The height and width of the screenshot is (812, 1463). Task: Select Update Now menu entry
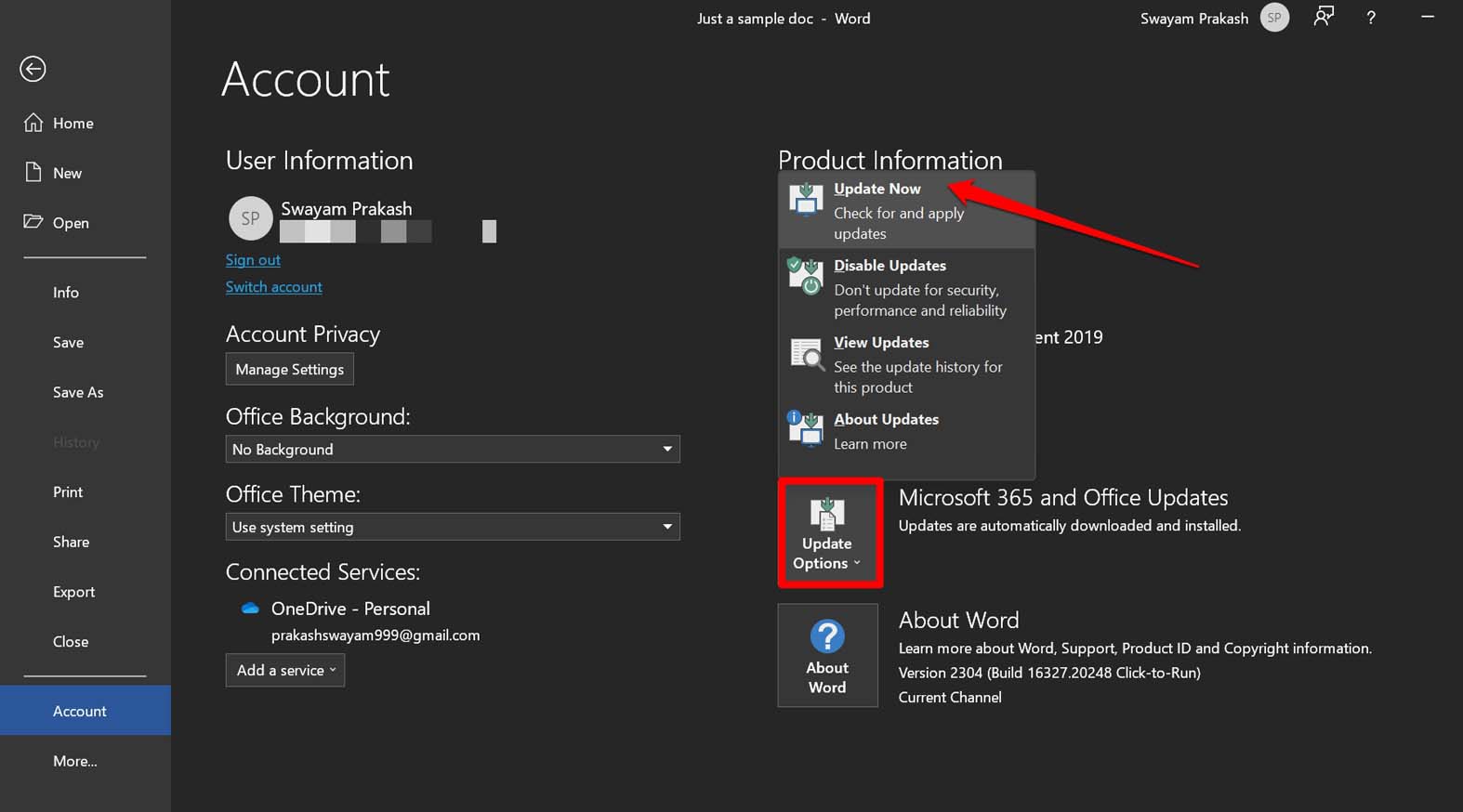[906, 210]
